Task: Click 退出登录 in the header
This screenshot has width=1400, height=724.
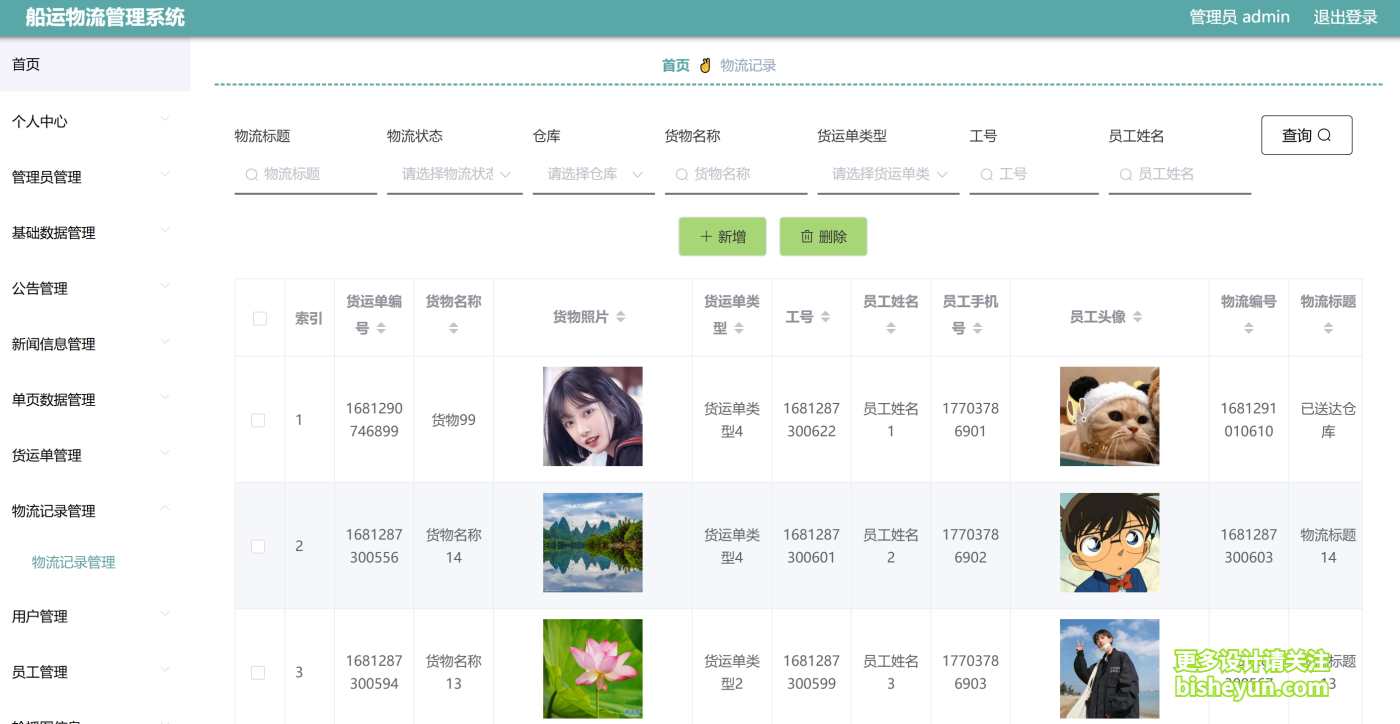Action: point(1345,17)
